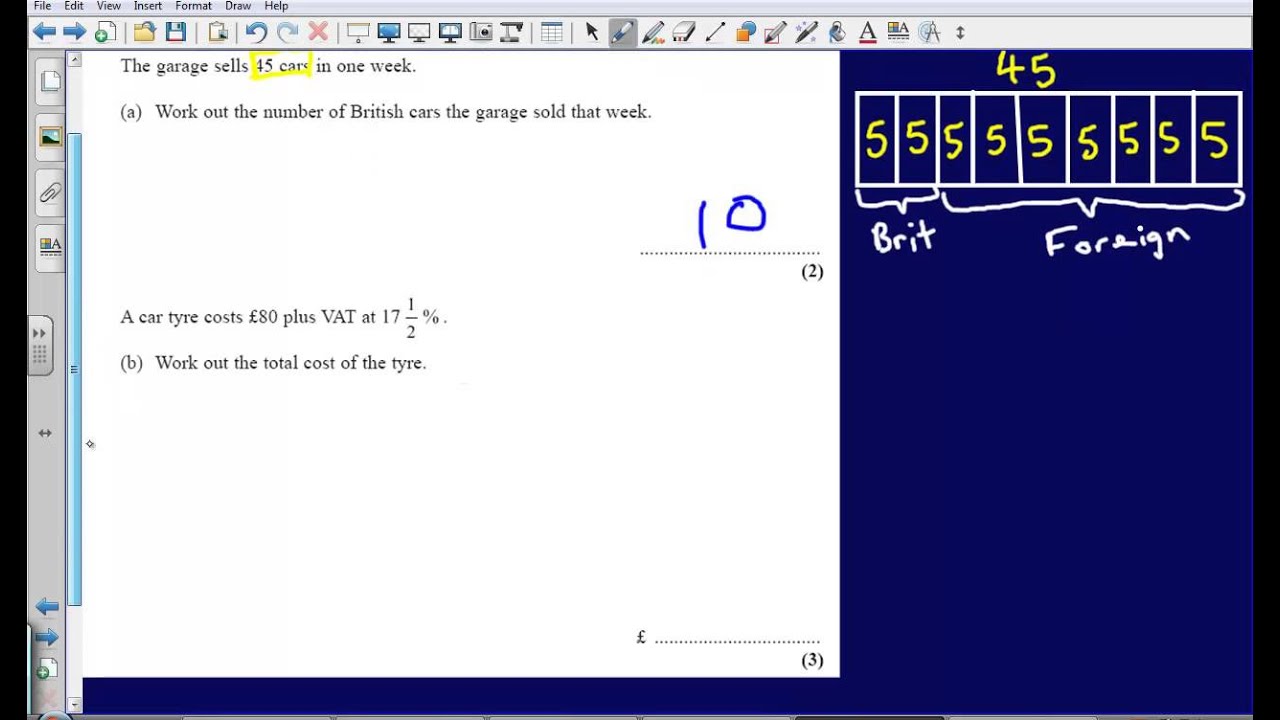Open the Insert menu
Viewport: 1280px width, 720px height.
(x=148, y=6)
